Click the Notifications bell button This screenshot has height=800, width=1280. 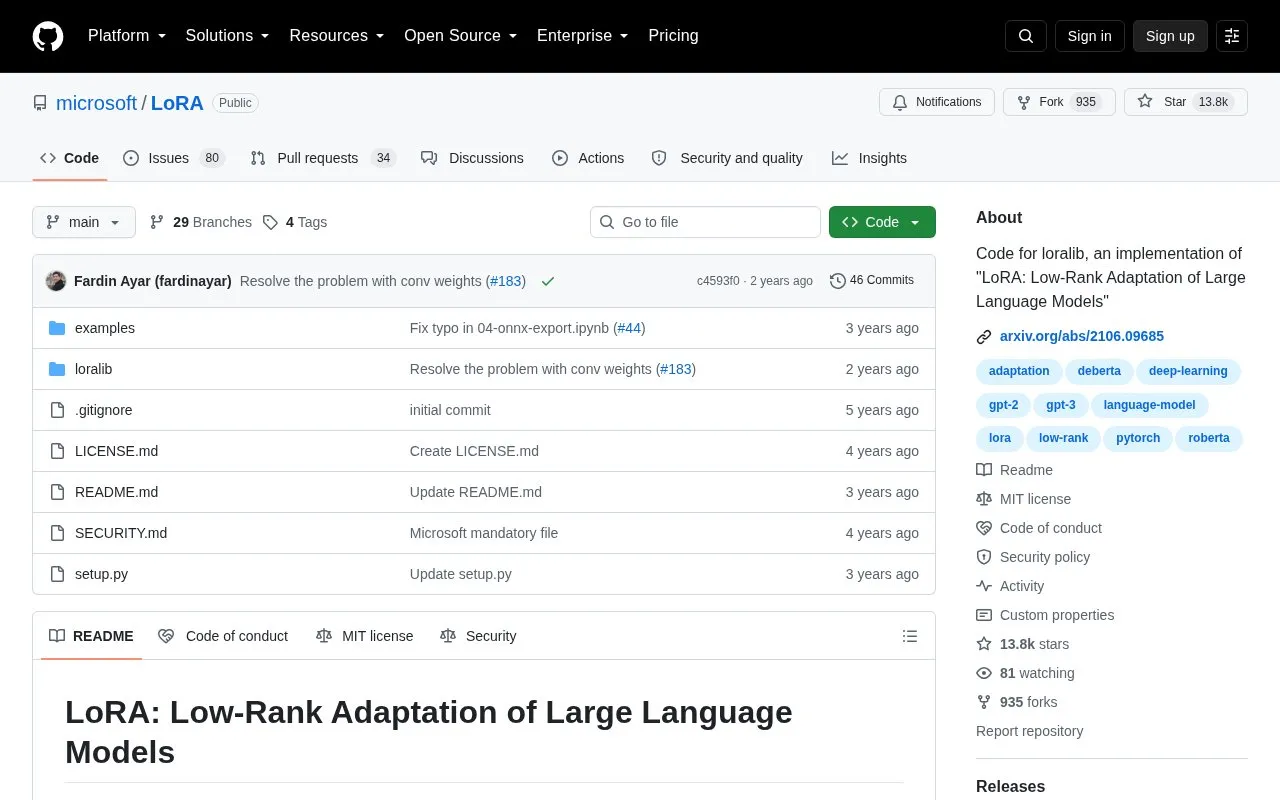(x=937, y=102)
